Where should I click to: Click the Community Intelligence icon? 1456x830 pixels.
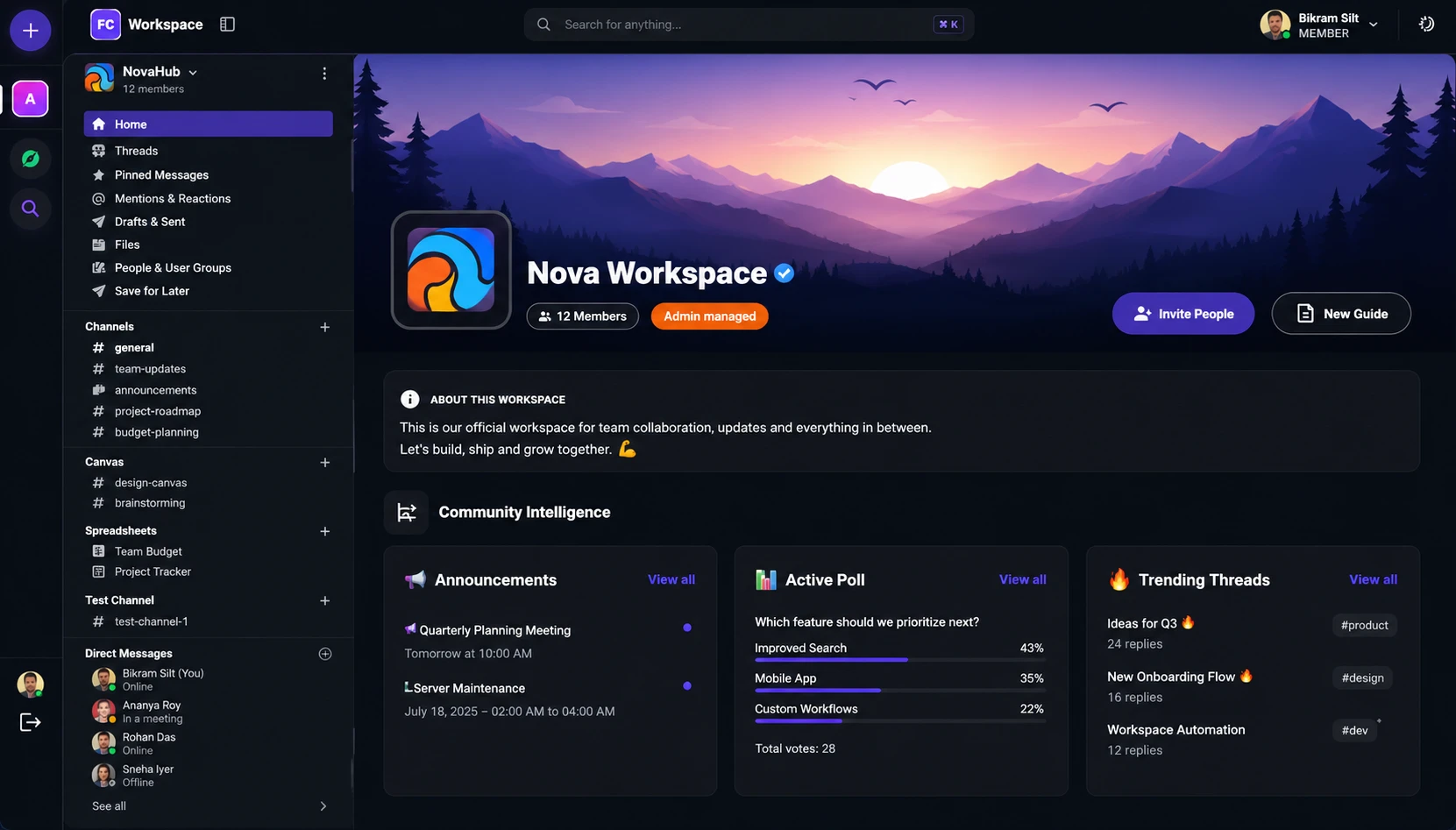[406, 513]
